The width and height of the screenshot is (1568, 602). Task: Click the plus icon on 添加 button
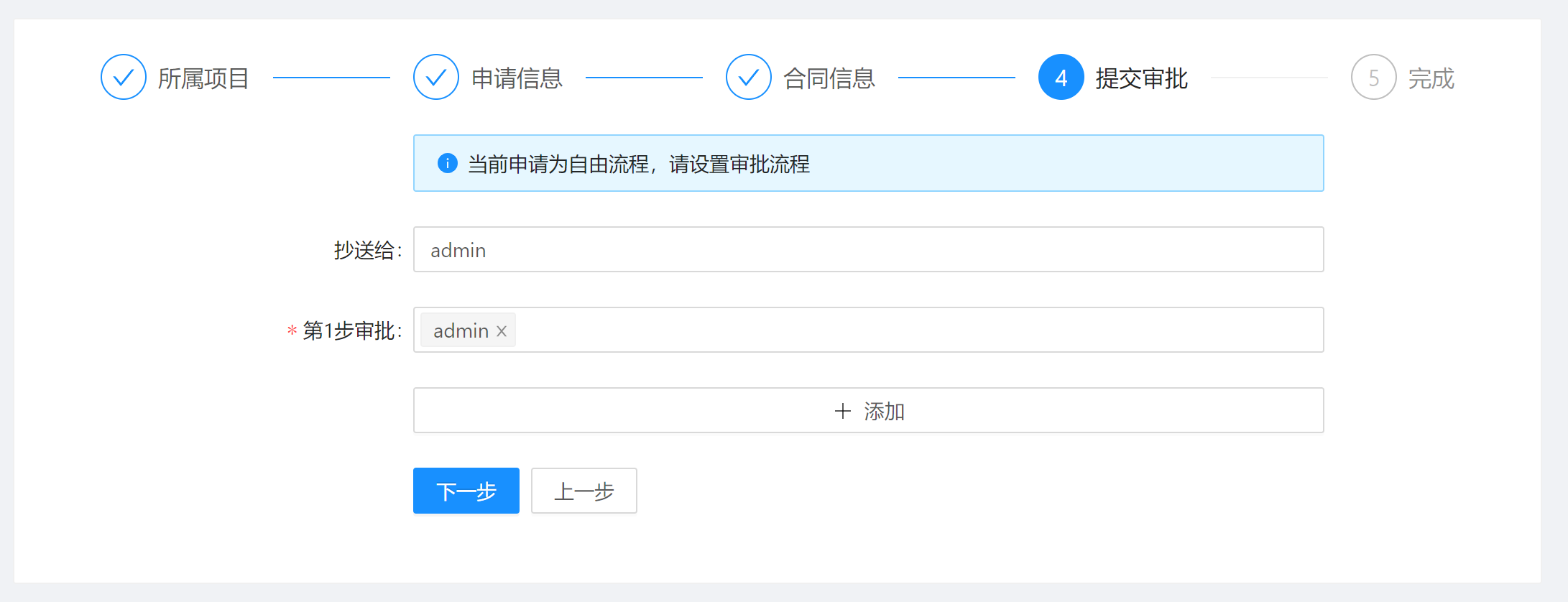tap(843, 411)
